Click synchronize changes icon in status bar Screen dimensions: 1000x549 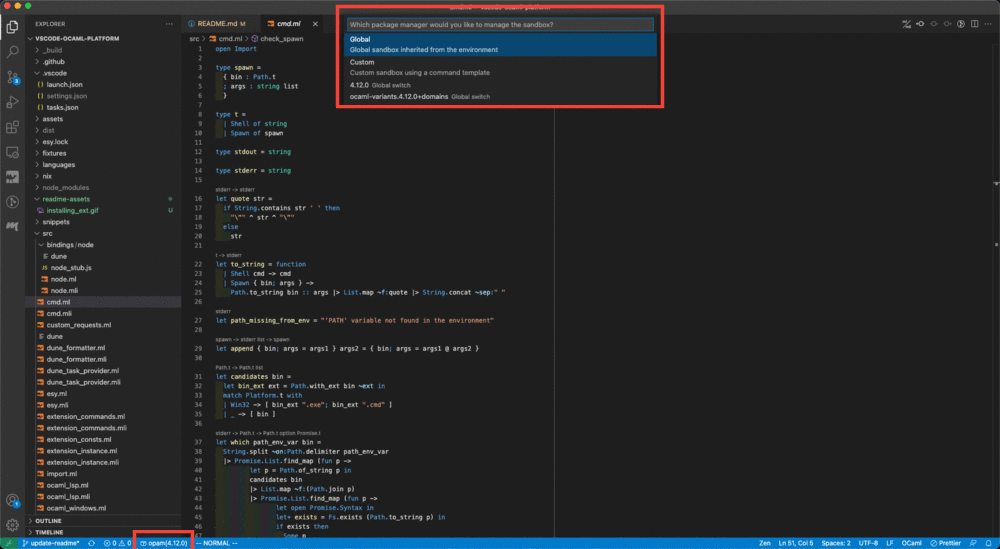[92, 543]
